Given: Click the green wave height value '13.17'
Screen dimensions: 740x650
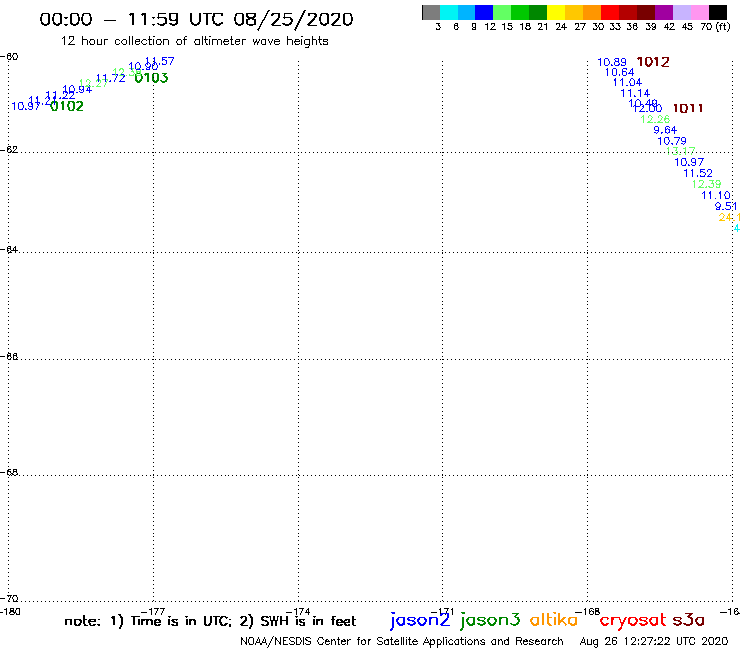Looking at the screenshot, I should point(681,151).
